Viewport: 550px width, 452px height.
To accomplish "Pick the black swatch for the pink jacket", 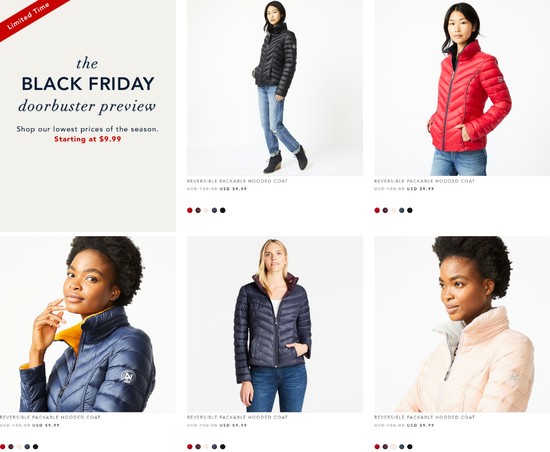I will tap(410, 447).
